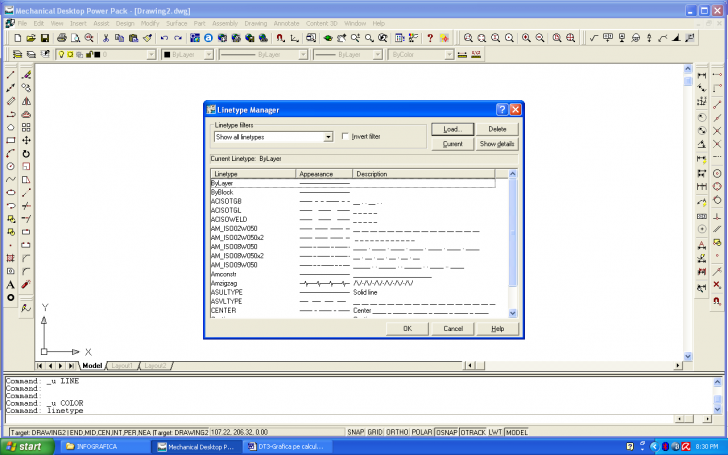
Task: Open the lineweight ByLayer dropdown
Action: point(377,55)
